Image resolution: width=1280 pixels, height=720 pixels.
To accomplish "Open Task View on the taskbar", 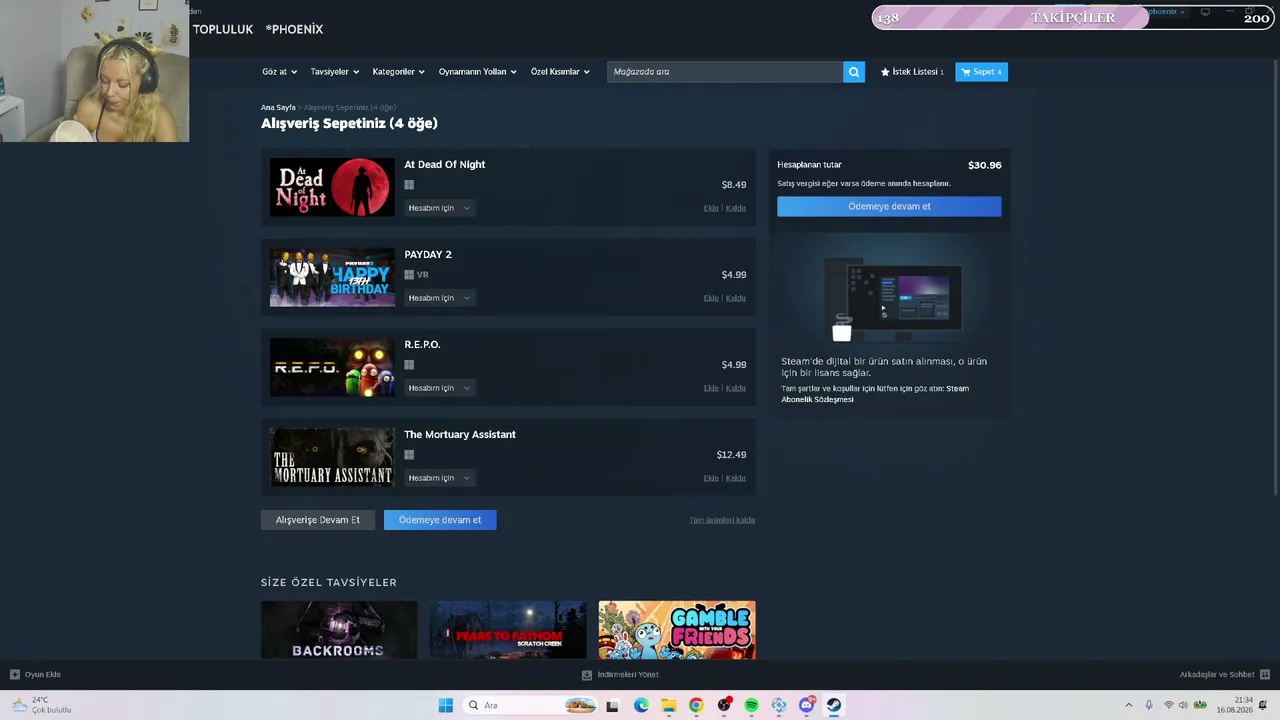I will click(x=612, y=705).
